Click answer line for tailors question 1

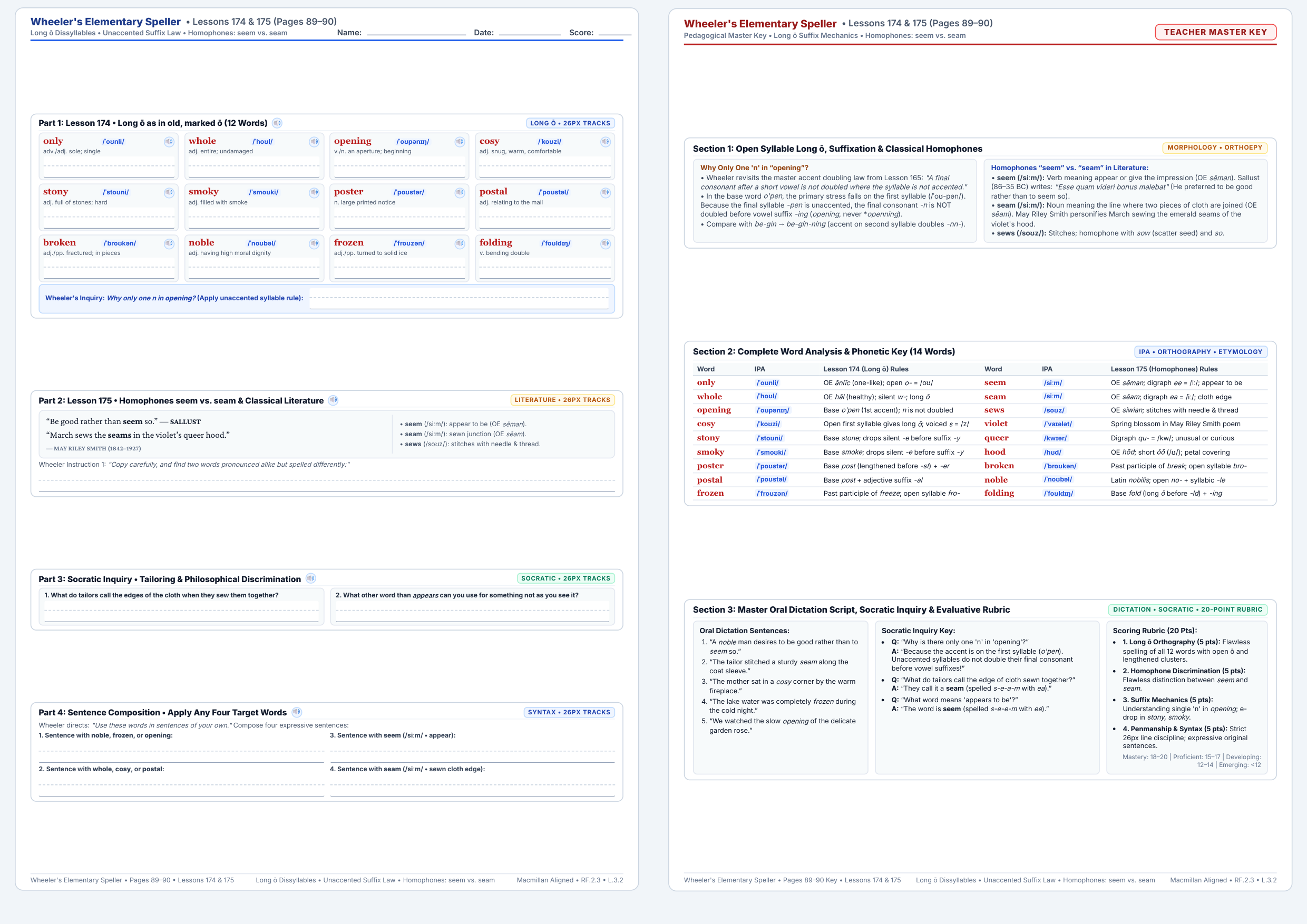point(182,612)
